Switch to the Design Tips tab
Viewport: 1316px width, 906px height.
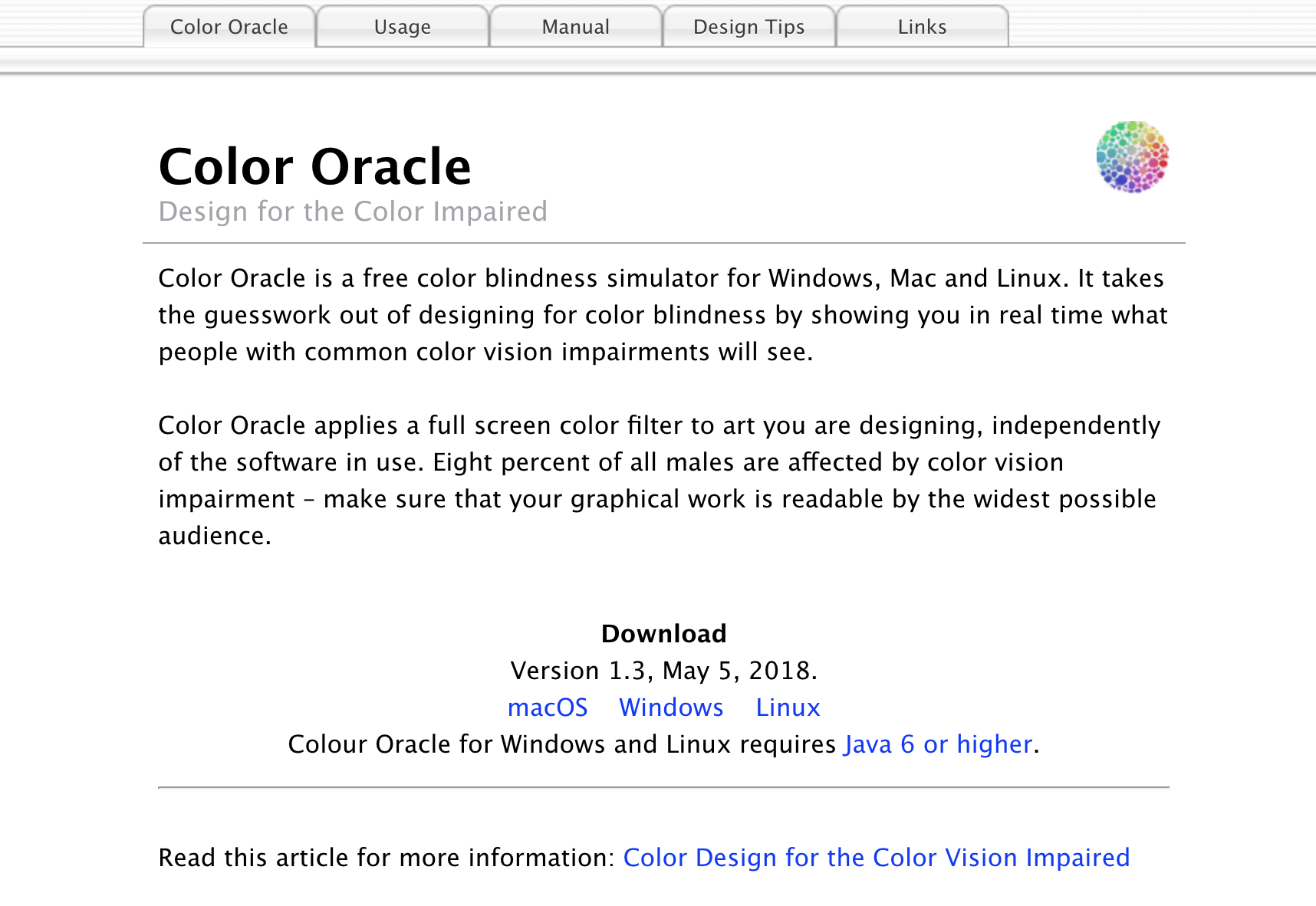click(x=748, y=26)
